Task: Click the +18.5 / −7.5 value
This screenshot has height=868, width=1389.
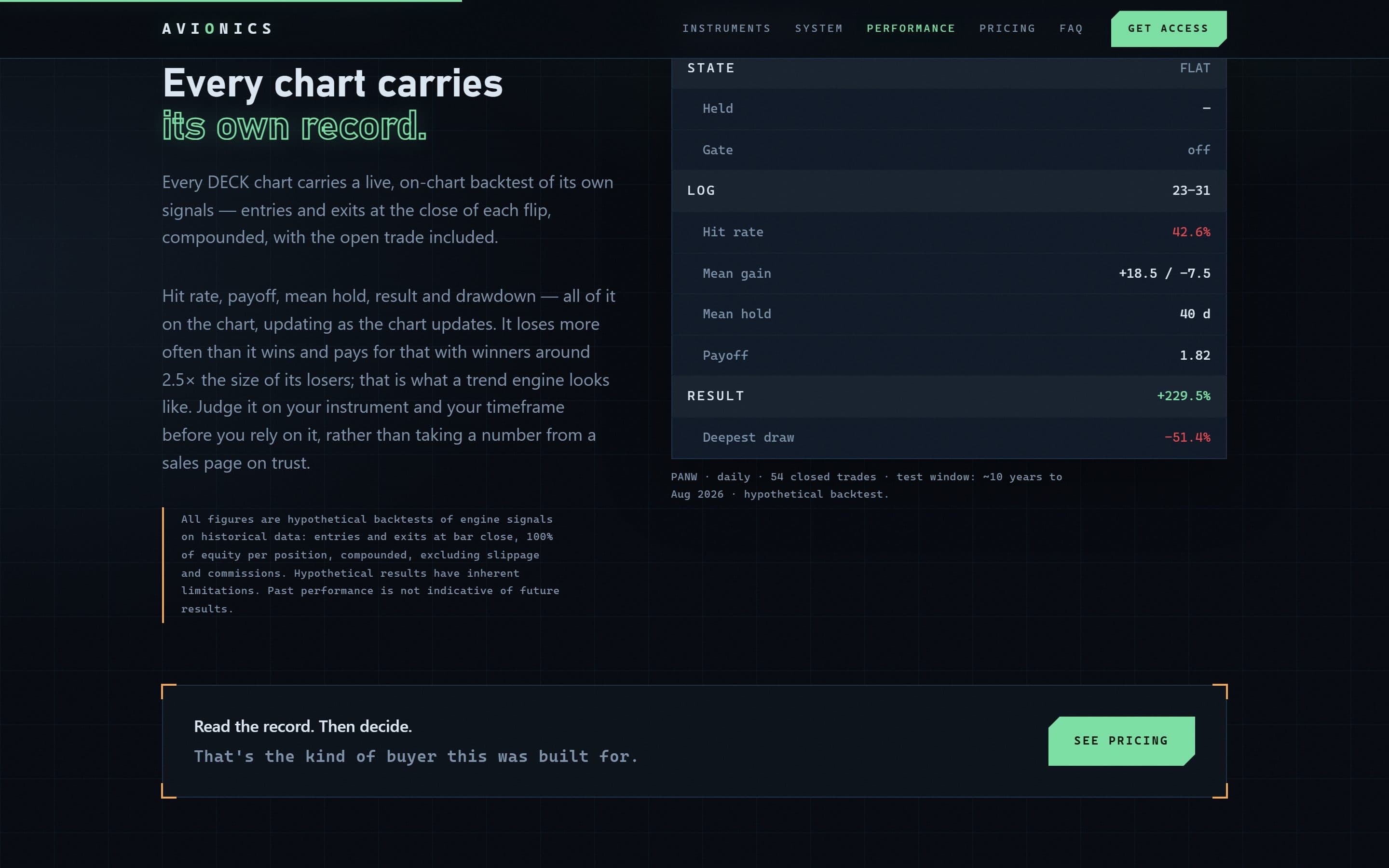Action: (x=1165, y=273)
